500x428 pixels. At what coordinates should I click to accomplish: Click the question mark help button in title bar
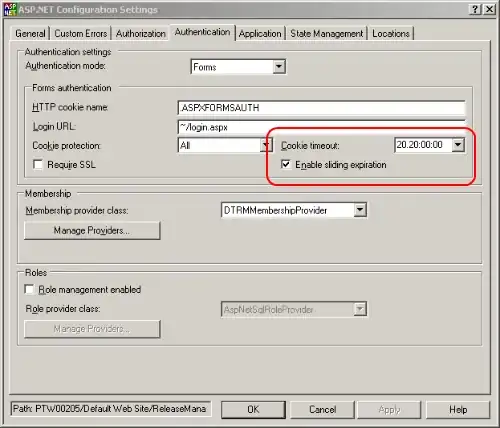(x=475, y=9)
